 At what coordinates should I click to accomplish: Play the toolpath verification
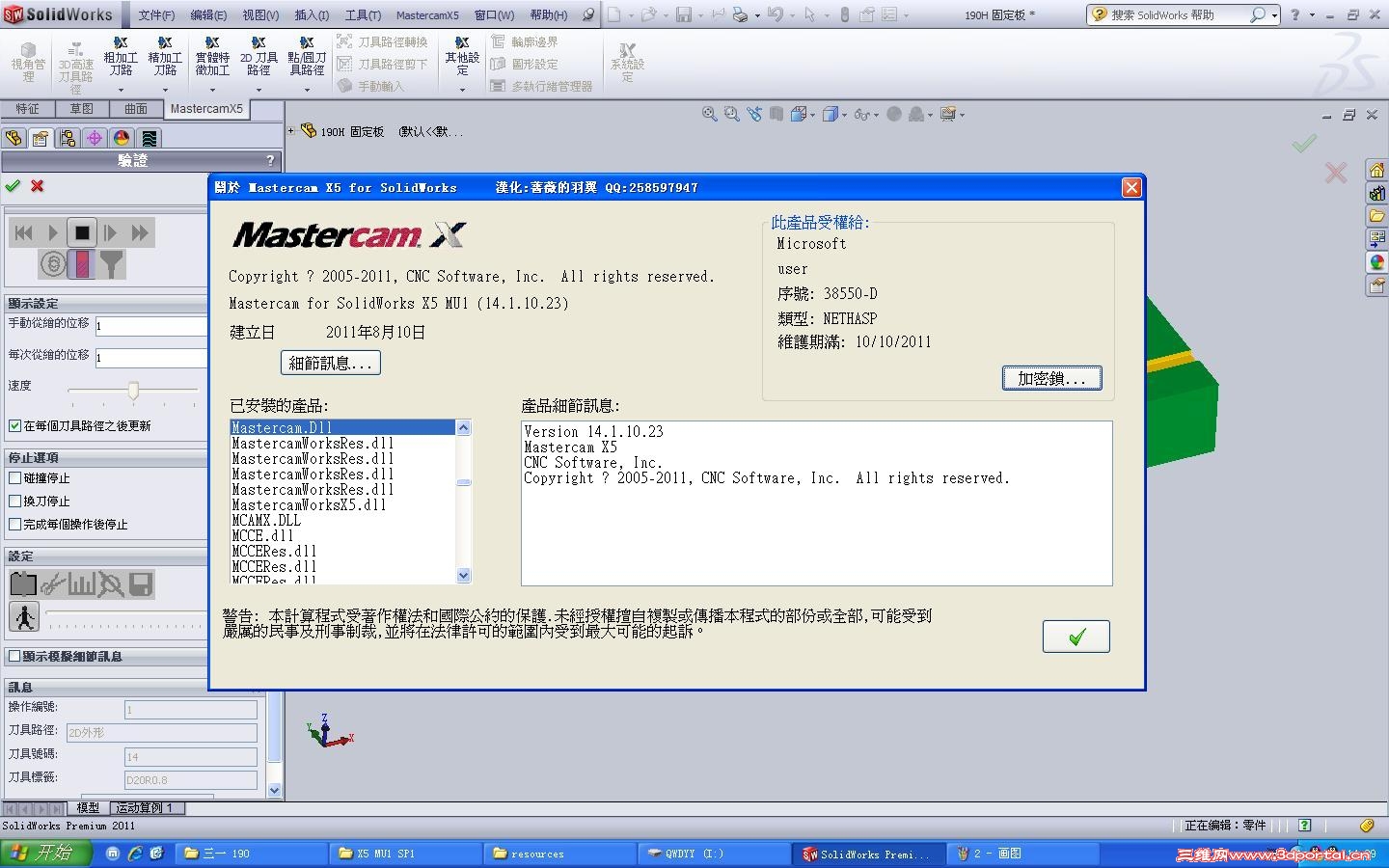pos(53,232)
